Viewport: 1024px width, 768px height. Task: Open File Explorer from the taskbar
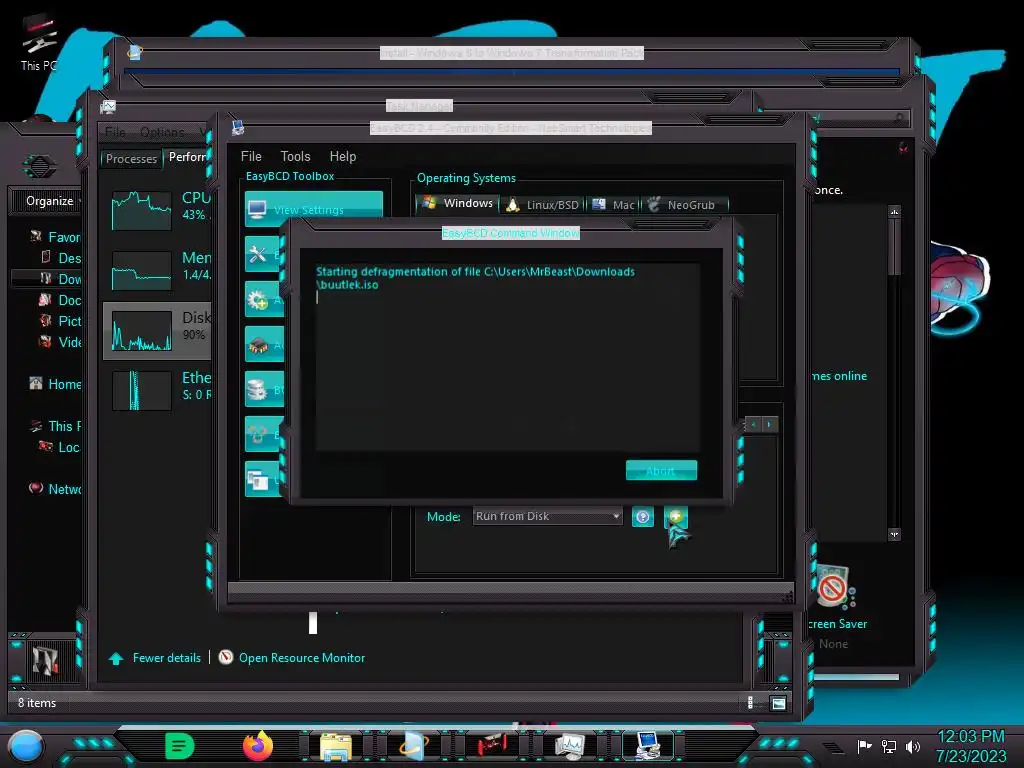[x=336, y=746]
